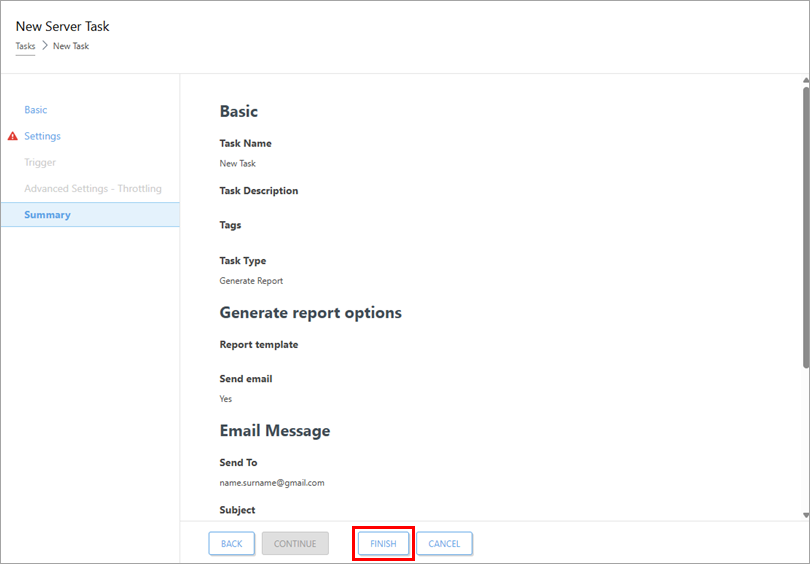Click the 'Task Type' label
Image resolution: width=810 pixels, height=564 pixels.
[243, 261]
